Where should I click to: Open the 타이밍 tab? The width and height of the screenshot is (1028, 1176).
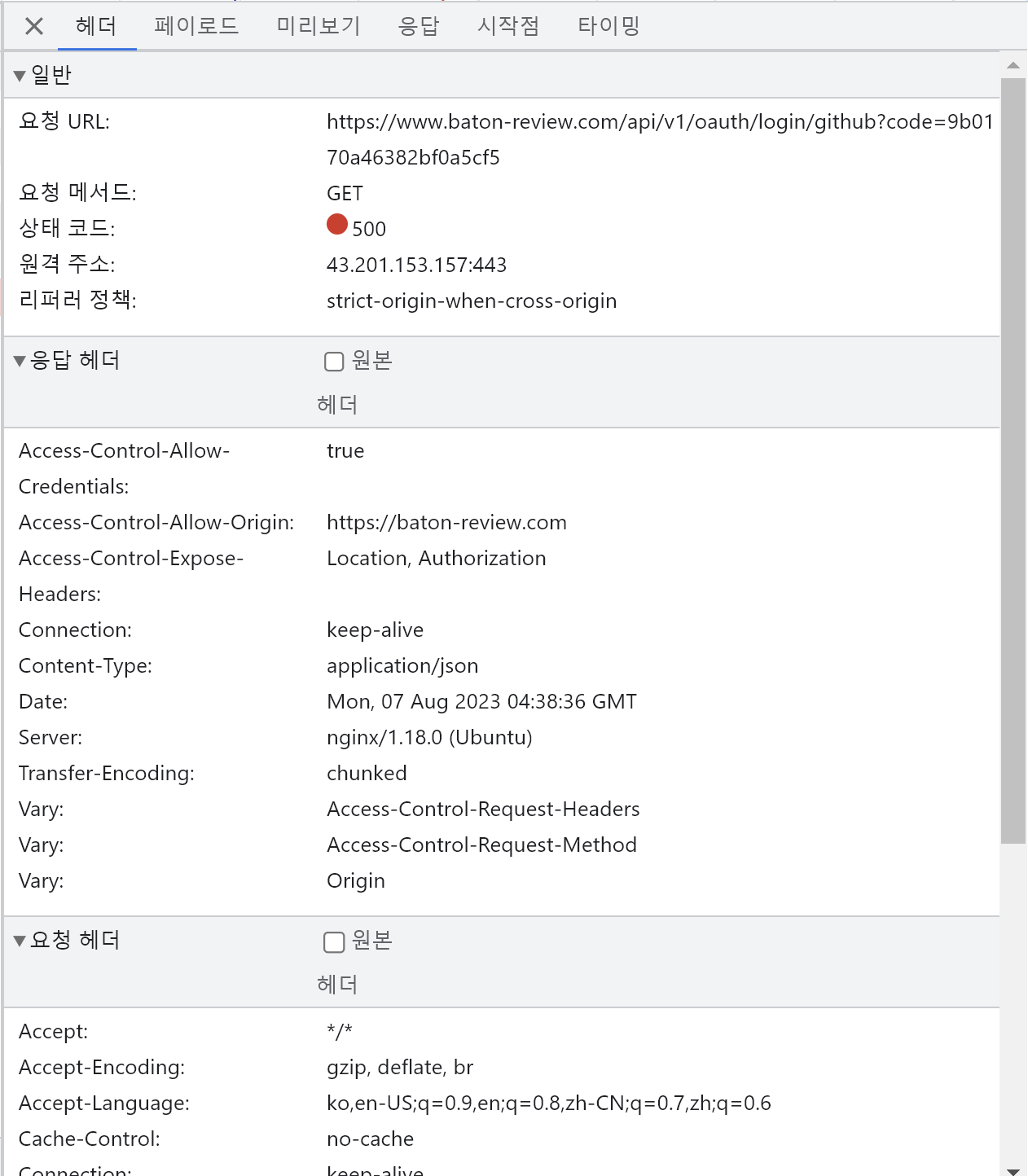tap(607, 25)
